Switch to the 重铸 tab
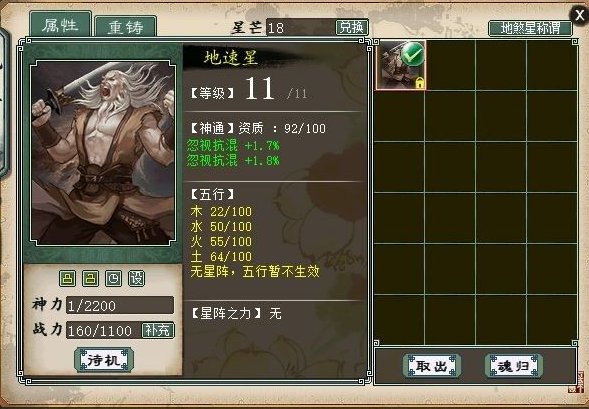589x409 pixels. pyautogui.click(x=125, y=27)
